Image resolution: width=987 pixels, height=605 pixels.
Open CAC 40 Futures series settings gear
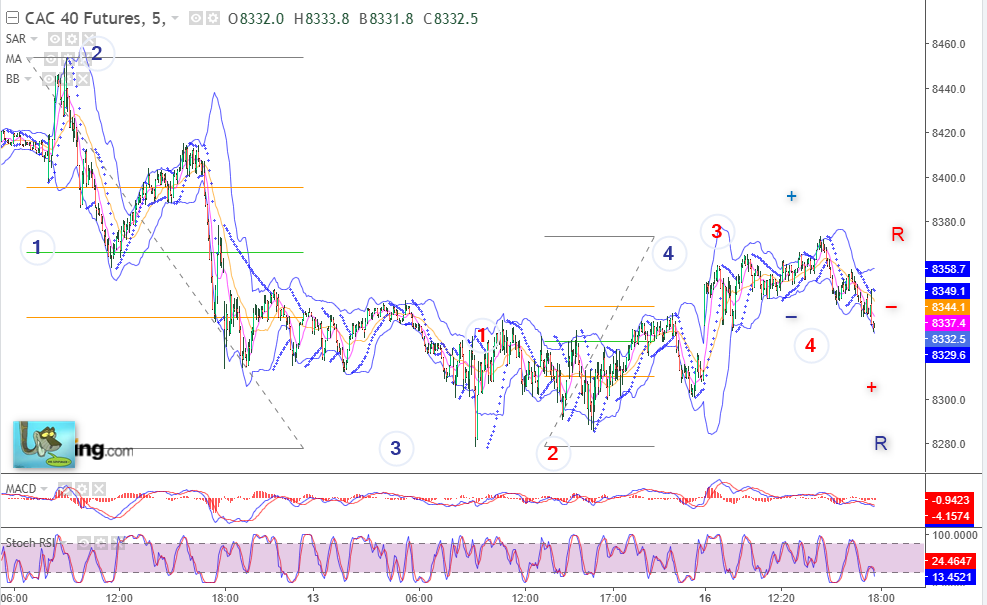pos(213,19)
